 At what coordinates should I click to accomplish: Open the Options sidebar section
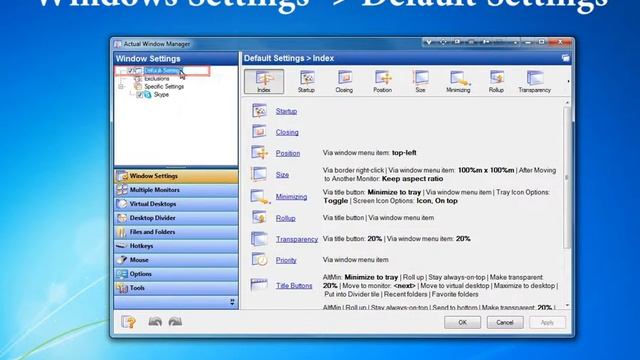[176, 274]
